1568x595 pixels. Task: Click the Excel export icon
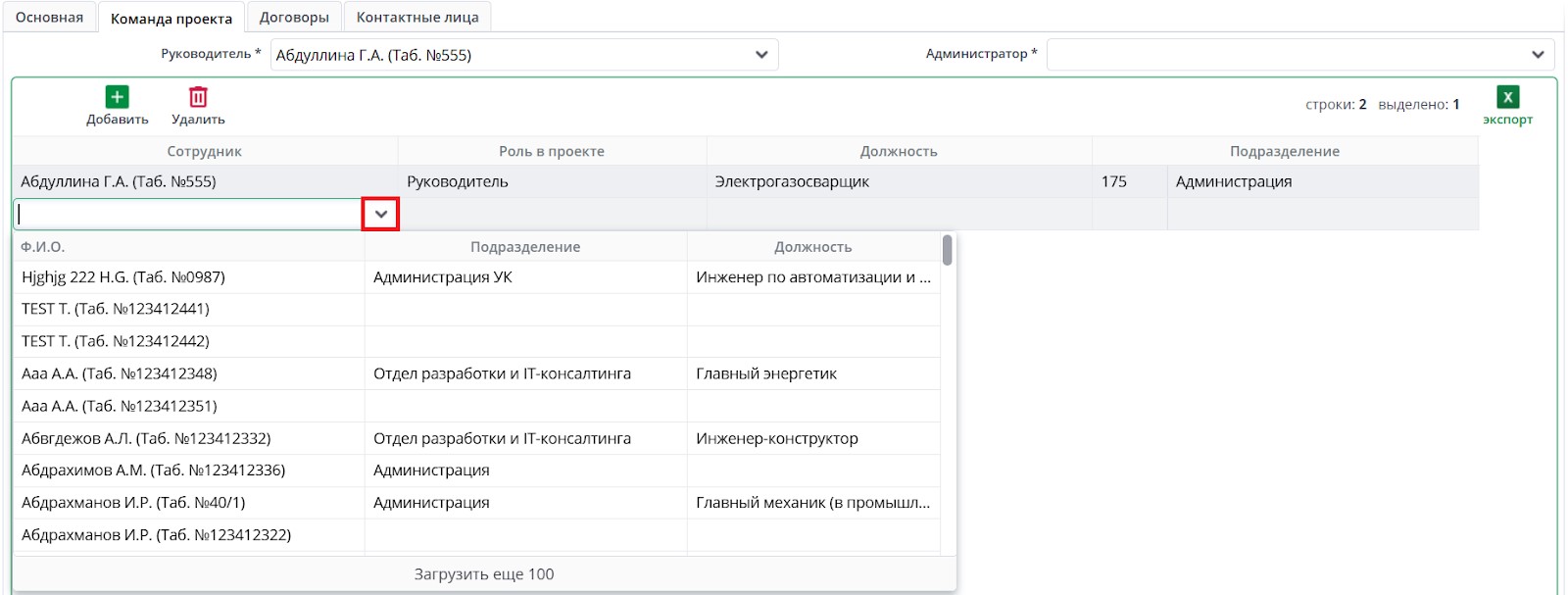click(1507, 97)
